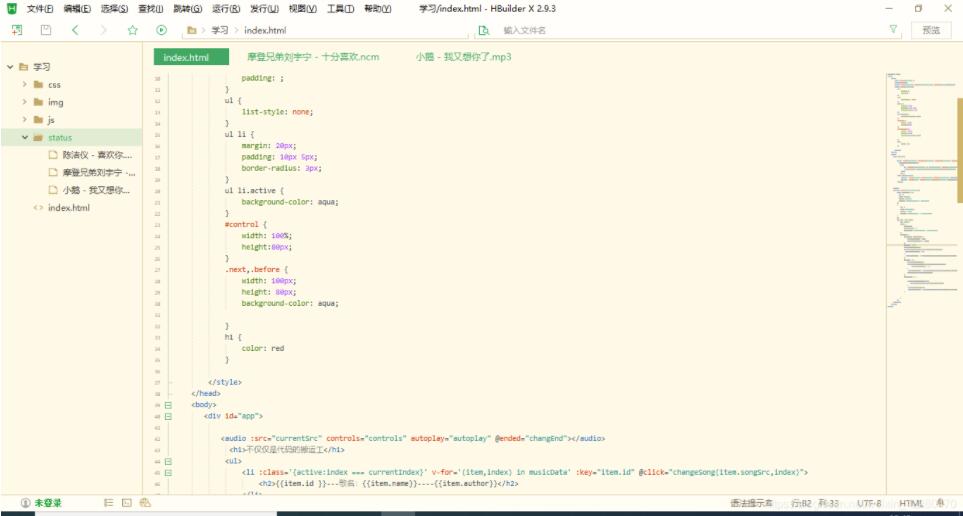
Task: Open the 帮助(Y) menu
Action: tap(378, 9)
